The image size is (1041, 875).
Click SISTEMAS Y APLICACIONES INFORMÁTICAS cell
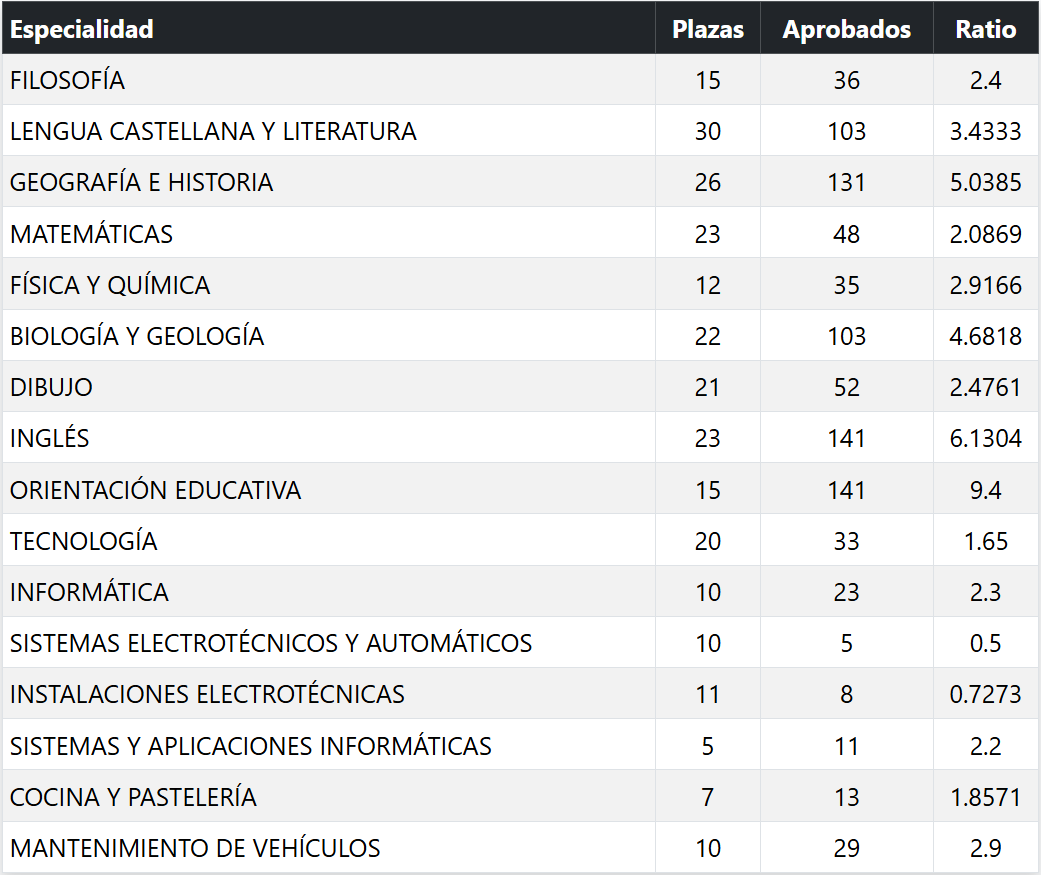tap(251, 746)
